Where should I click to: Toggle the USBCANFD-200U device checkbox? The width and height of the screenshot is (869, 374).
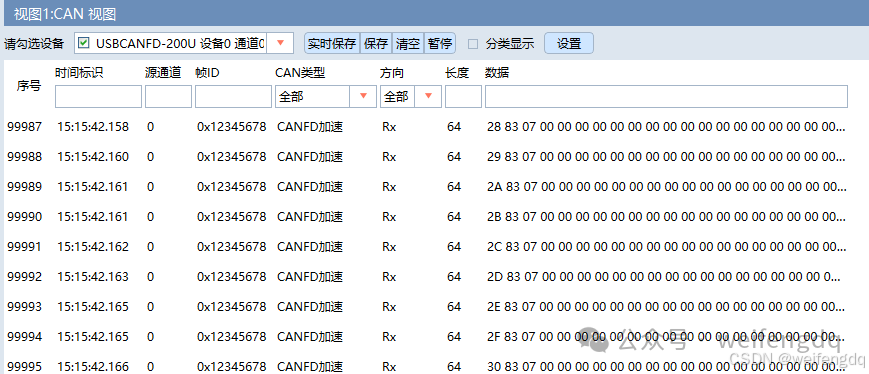pos(83,43)
